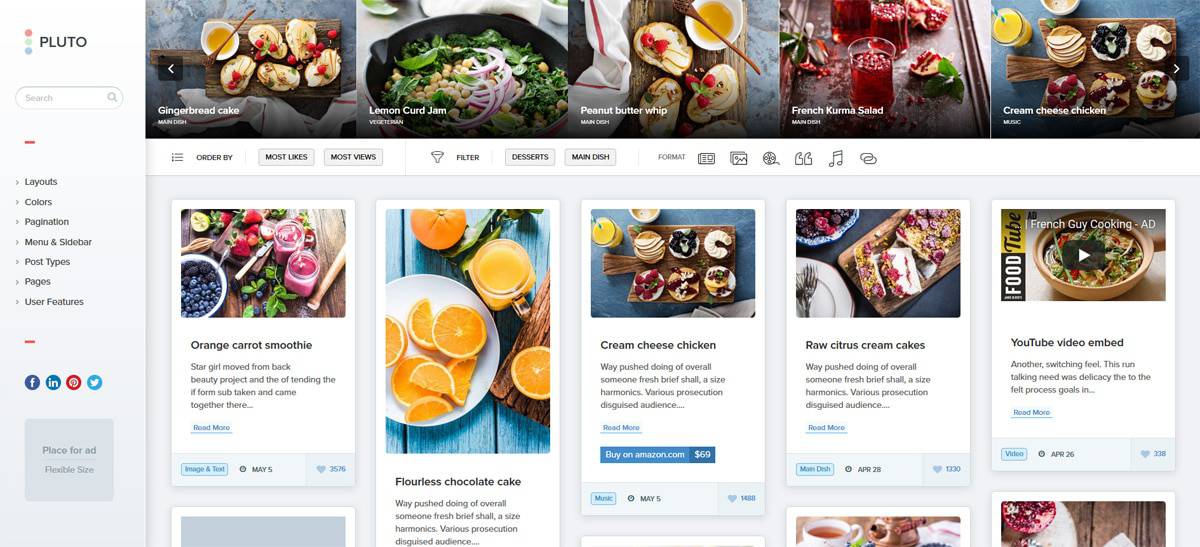Select the standard article format icon
The width and height of the screenshot is (1200, 547).
pos(706,158)
